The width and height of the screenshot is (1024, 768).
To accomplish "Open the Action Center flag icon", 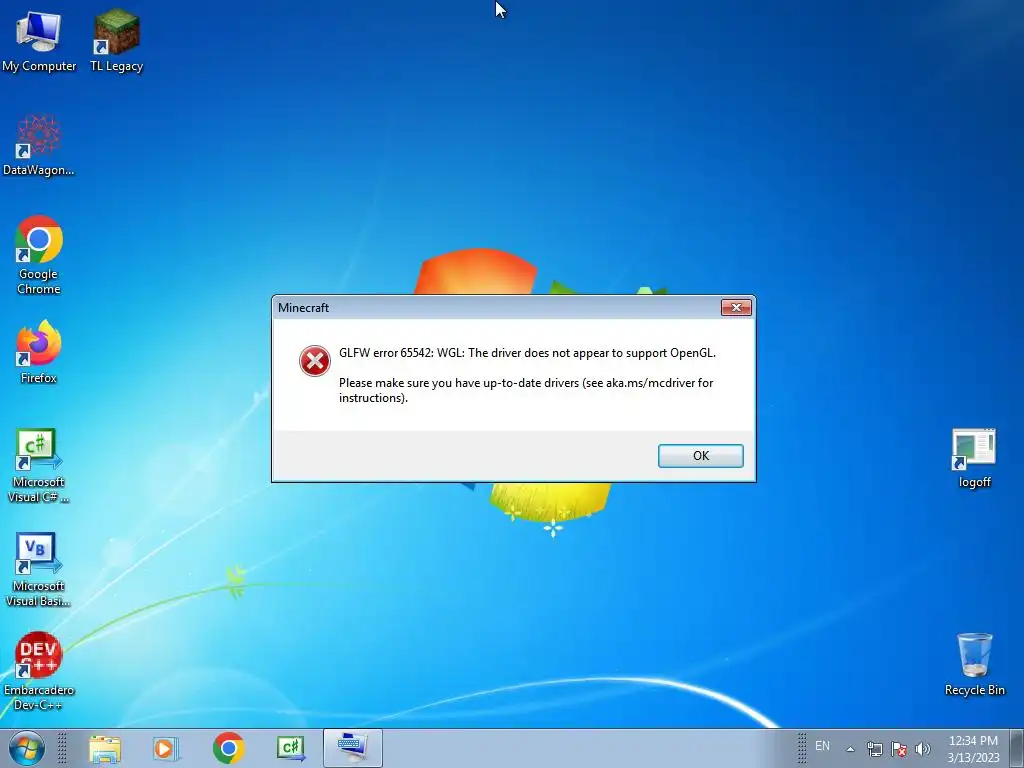I will coord(899,749).
